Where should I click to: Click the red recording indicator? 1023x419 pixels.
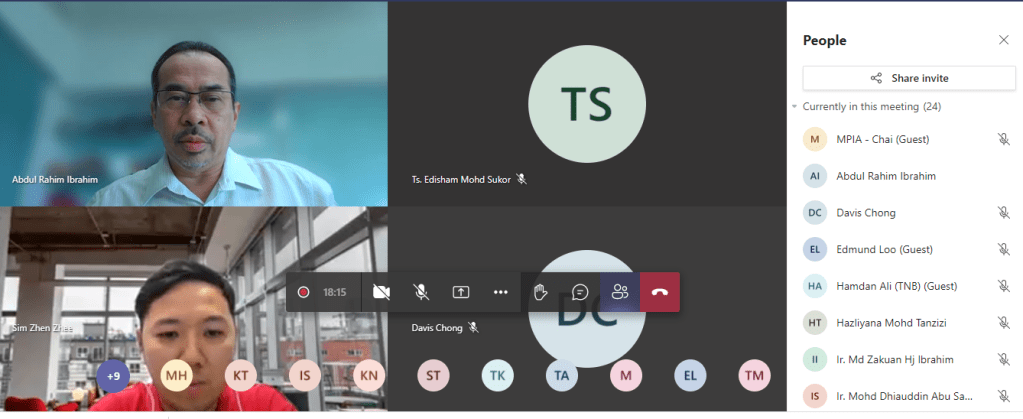(303, 292)
